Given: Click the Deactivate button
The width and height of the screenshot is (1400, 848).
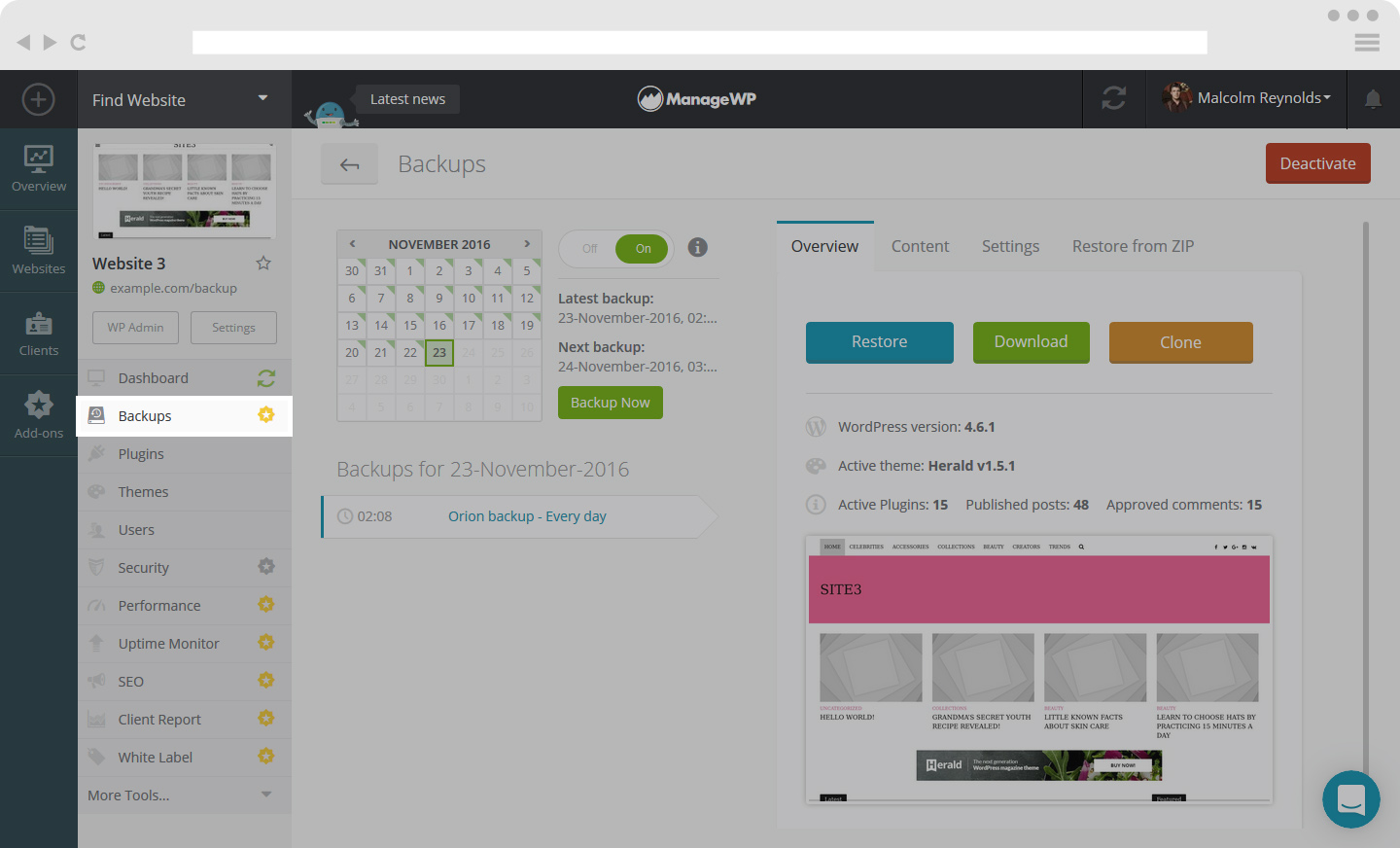Looking at the screenshot, I should click(x=1318, y=163).
